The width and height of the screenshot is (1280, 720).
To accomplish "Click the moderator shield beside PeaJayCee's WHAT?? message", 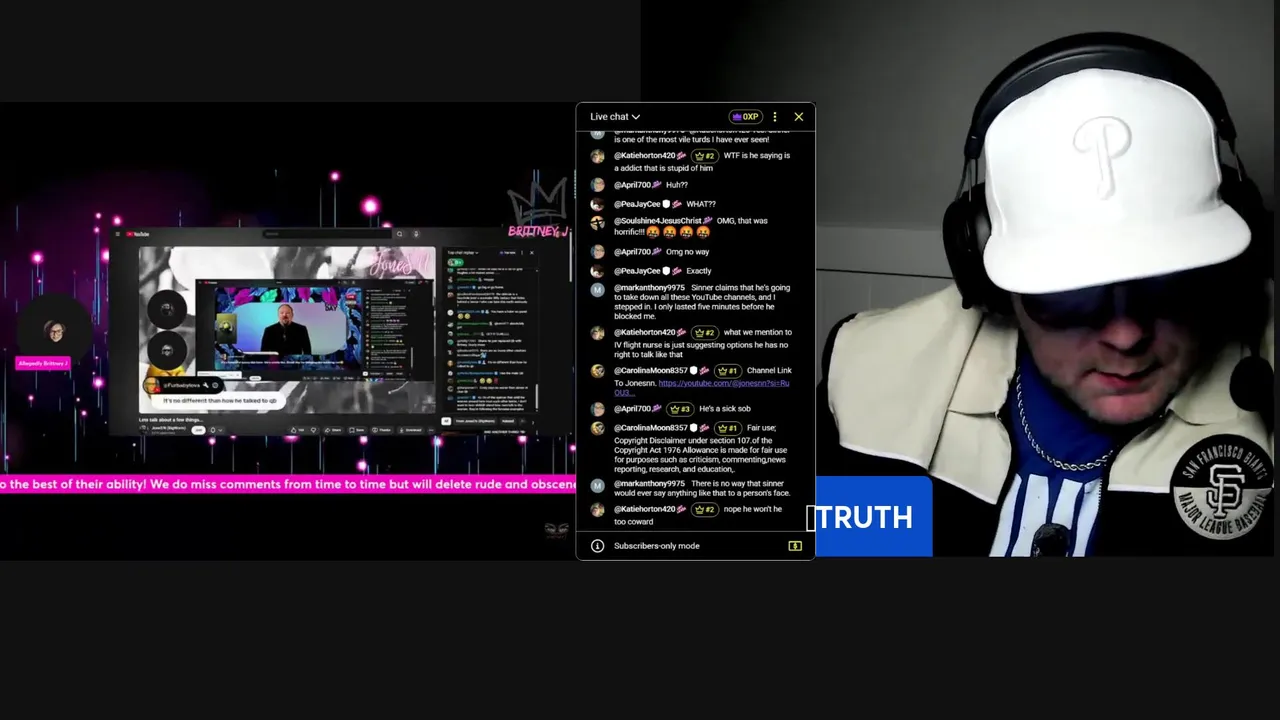I will (x=666, y=204).
